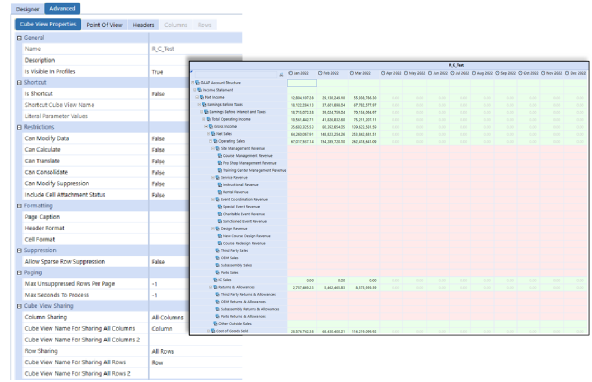This screenshot has height=382, width=592.
Task: Collapse the Cube View Sharing section
Action: [x=19, y=306]
